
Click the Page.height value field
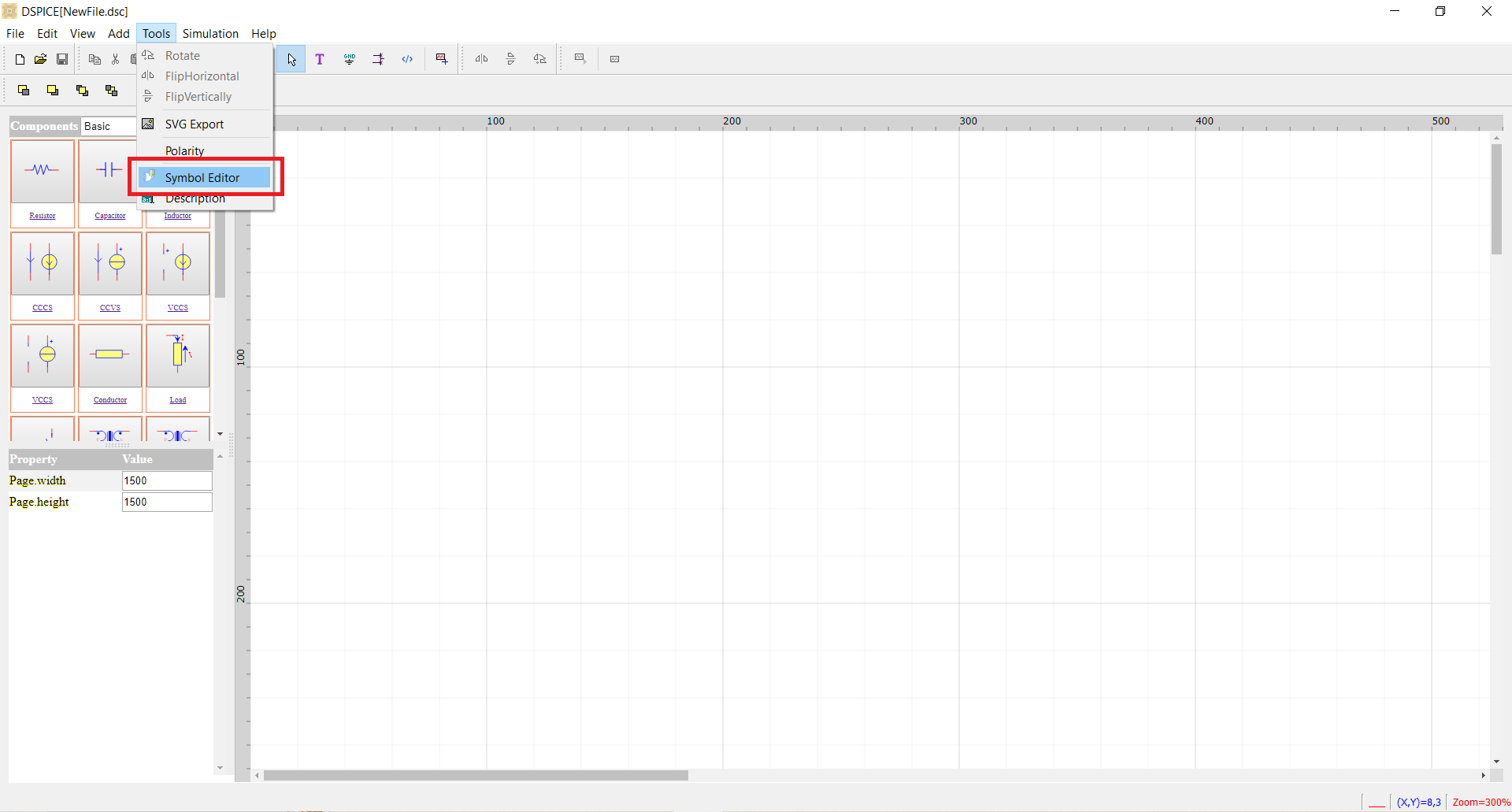[167, 502]
